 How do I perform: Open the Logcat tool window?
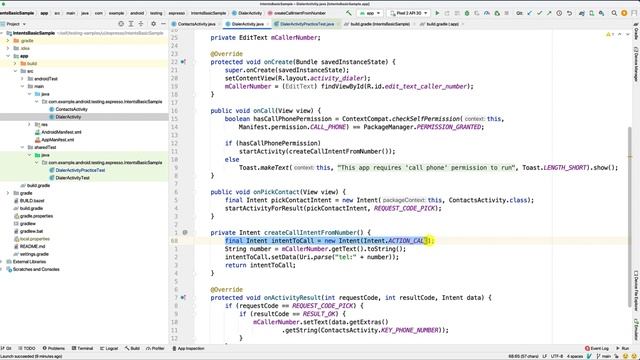coord(109,349)
